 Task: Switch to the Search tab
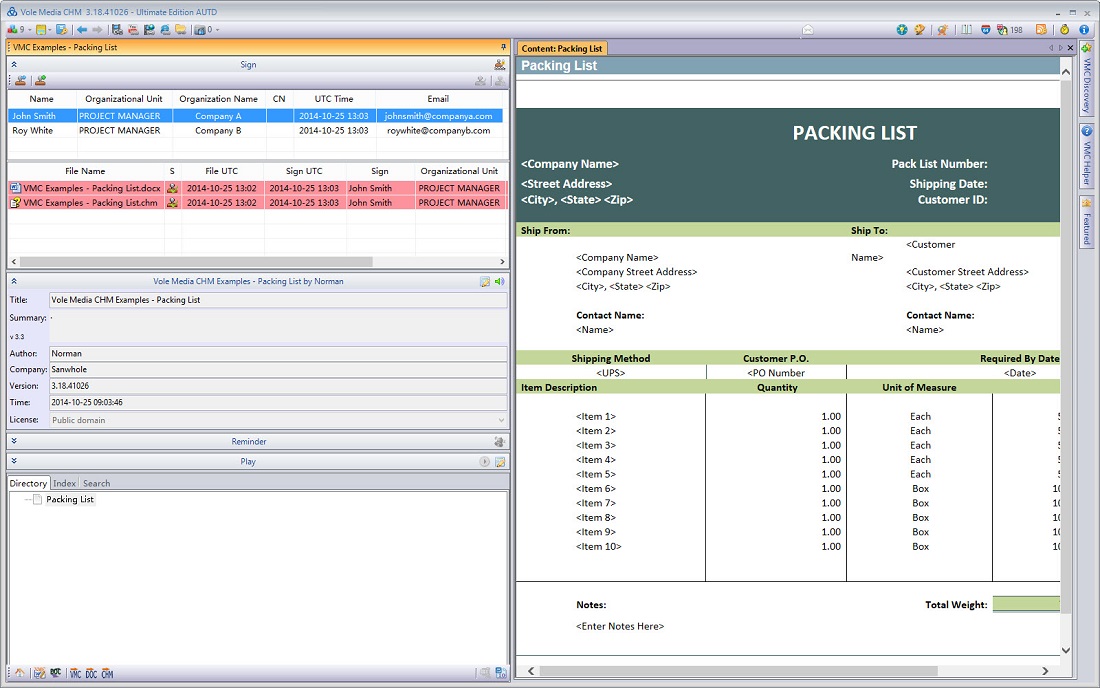(96, 483)
